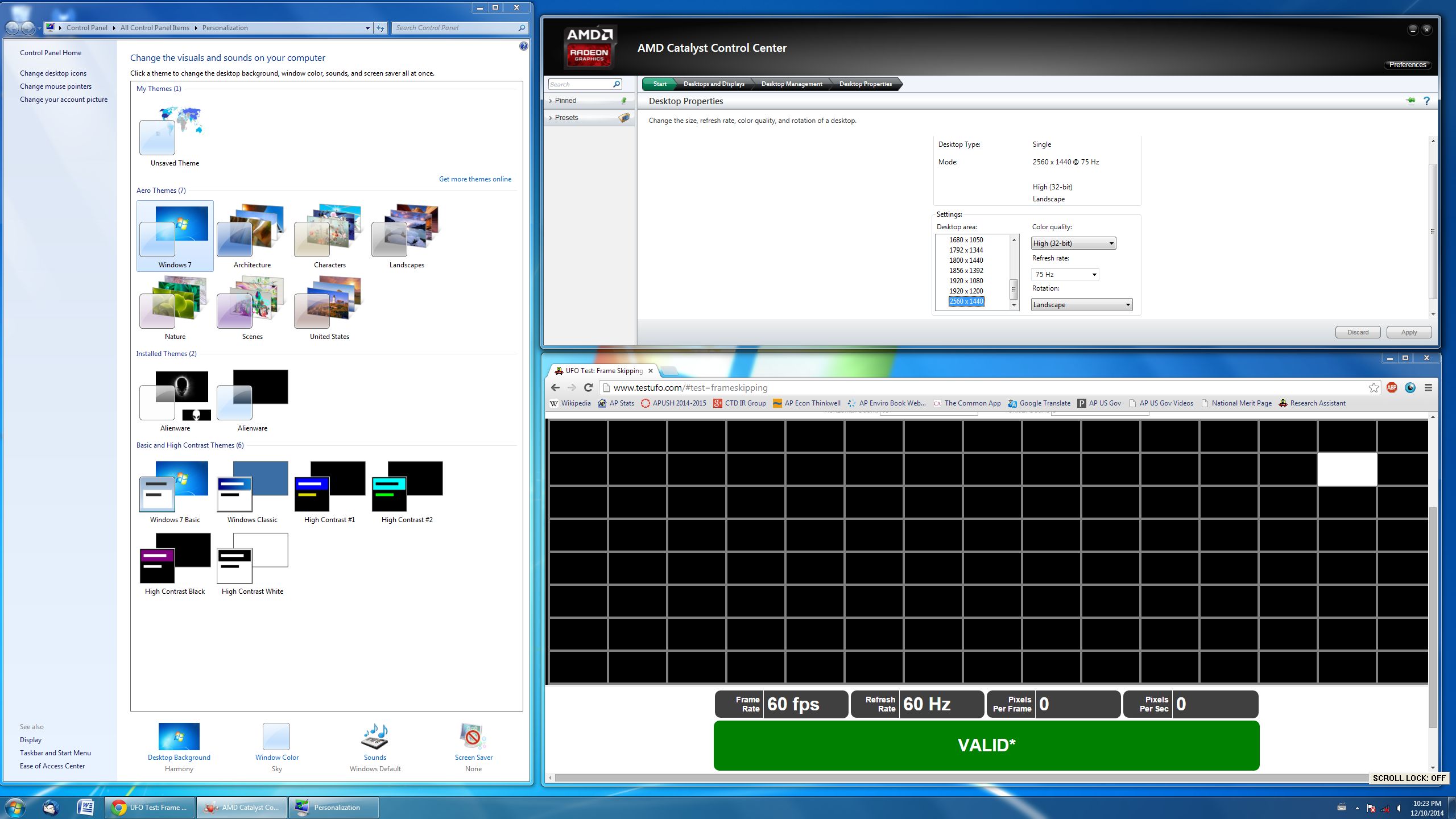
Task: Go to Desktops and Displays breadcrumb
Action: coord(713,84)
